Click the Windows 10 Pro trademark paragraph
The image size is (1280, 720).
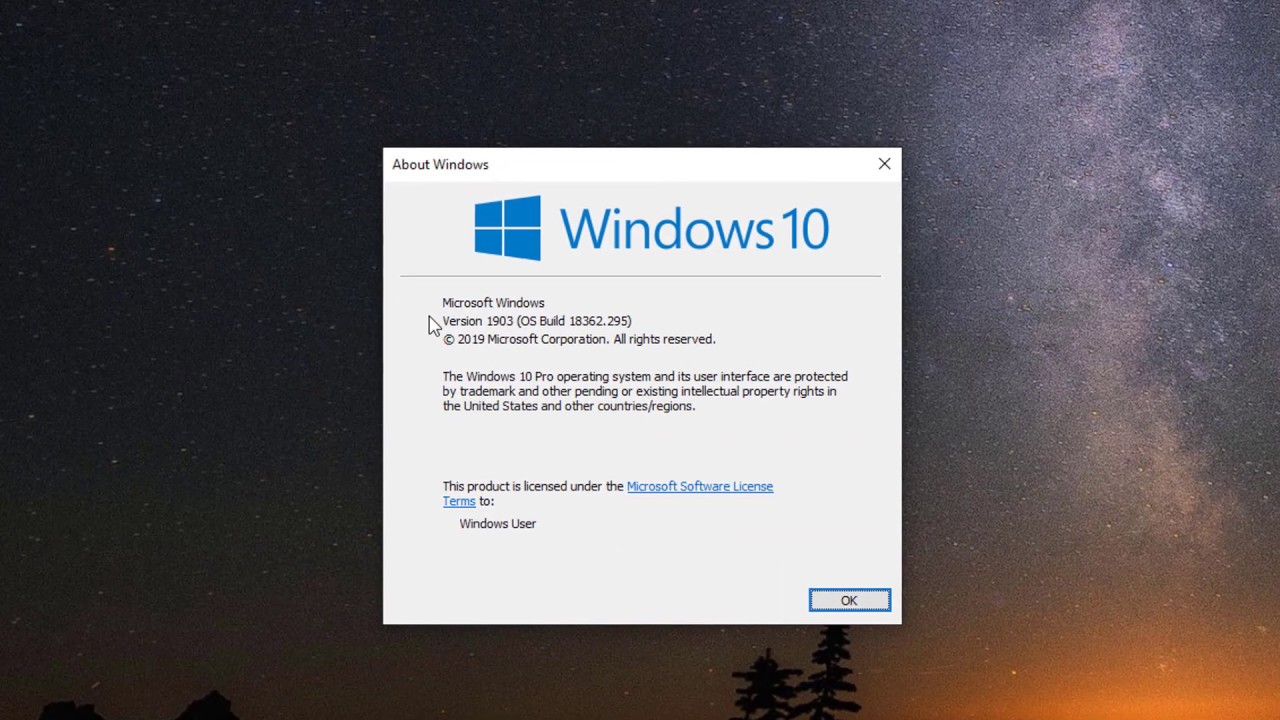[645, 391]
